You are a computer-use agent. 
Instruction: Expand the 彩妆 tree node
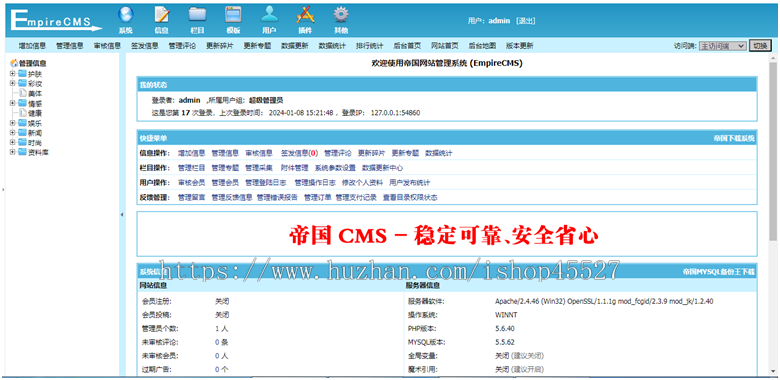click(12, 84)
